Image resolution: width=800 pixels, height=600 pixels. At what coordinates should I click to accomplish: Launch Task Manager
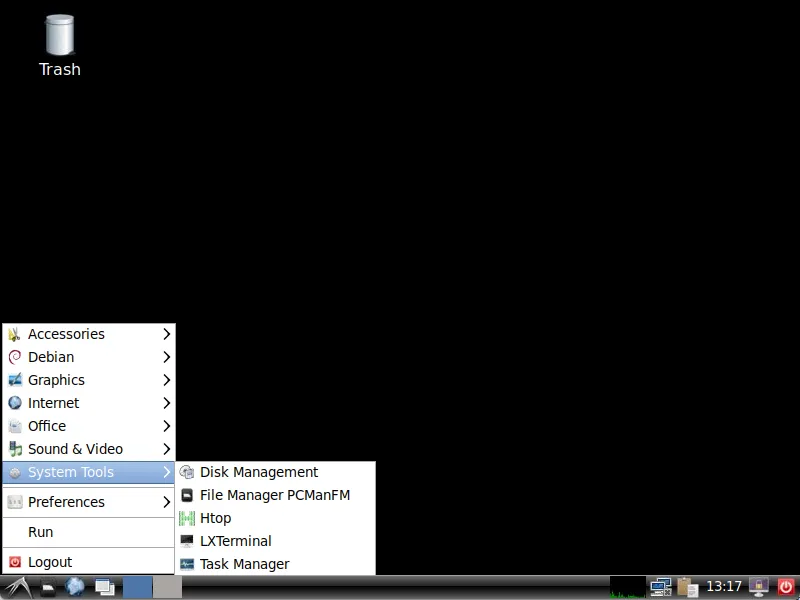(x=276, y=564)
